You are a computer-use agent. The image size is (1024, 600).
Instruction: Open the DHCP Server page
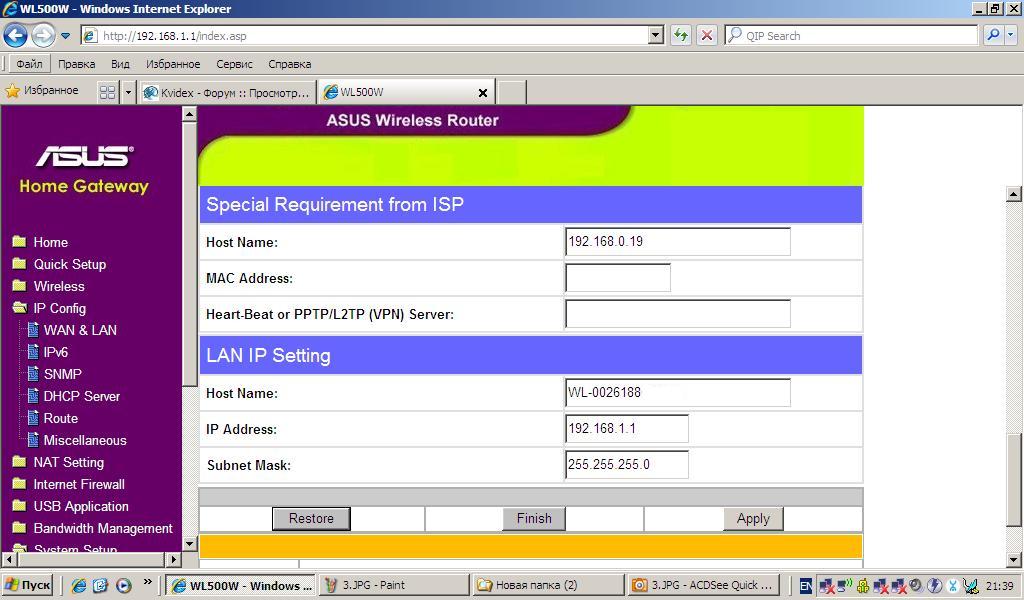[73, 396]
